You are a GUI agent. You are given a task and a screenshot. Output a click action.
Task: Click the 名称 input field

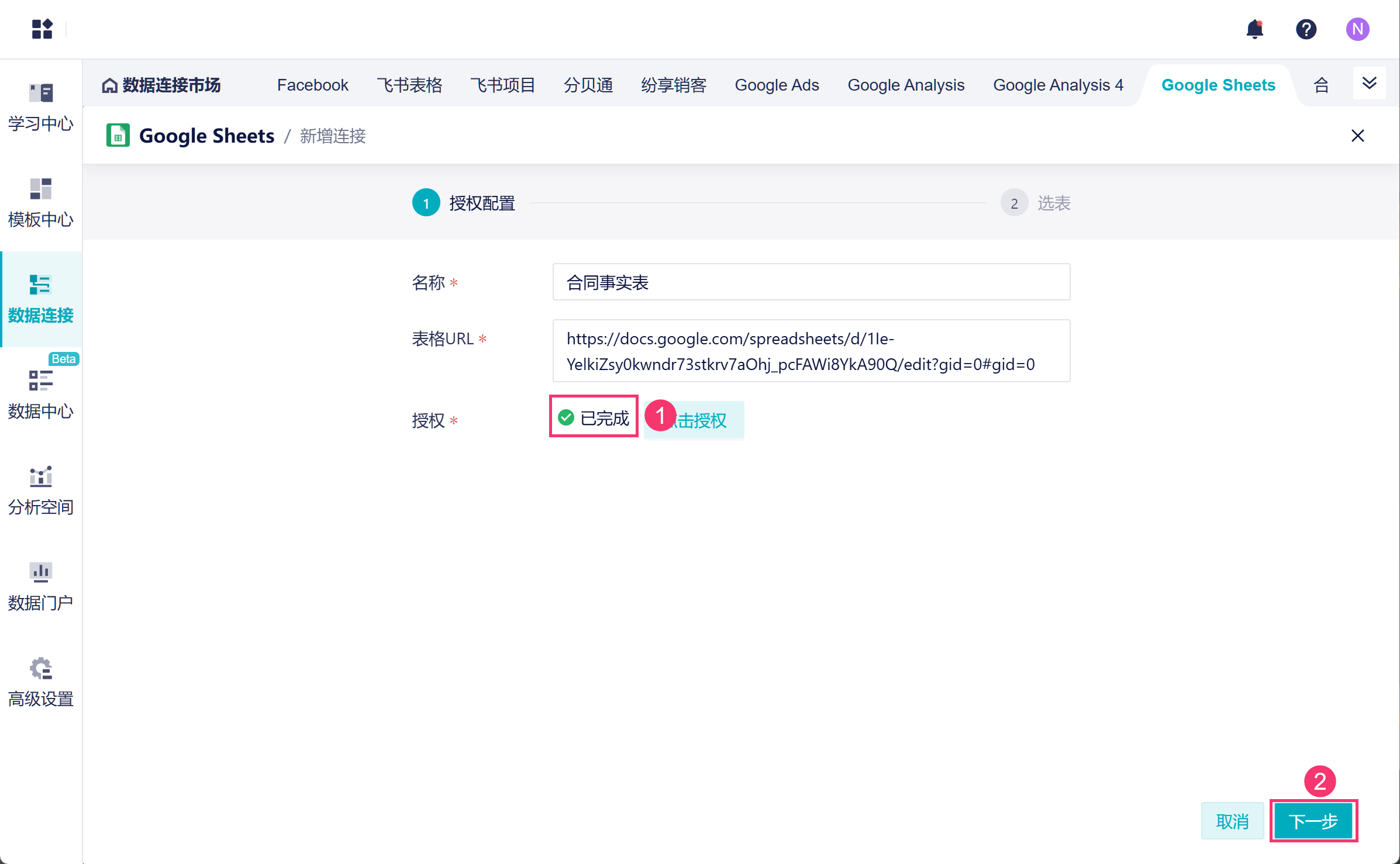811,282
